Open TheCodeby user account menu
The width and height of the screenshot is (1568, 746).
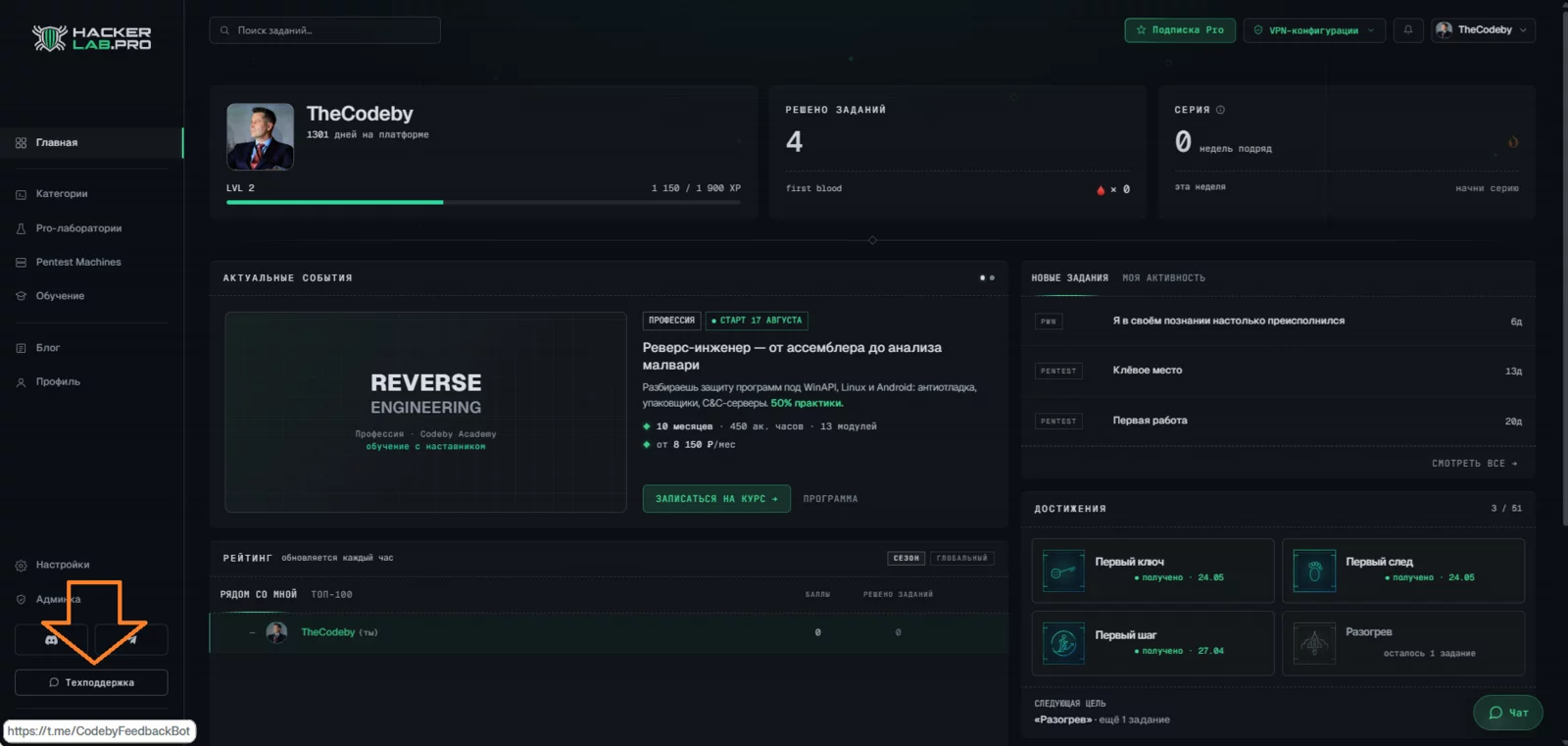(1483, 30)
